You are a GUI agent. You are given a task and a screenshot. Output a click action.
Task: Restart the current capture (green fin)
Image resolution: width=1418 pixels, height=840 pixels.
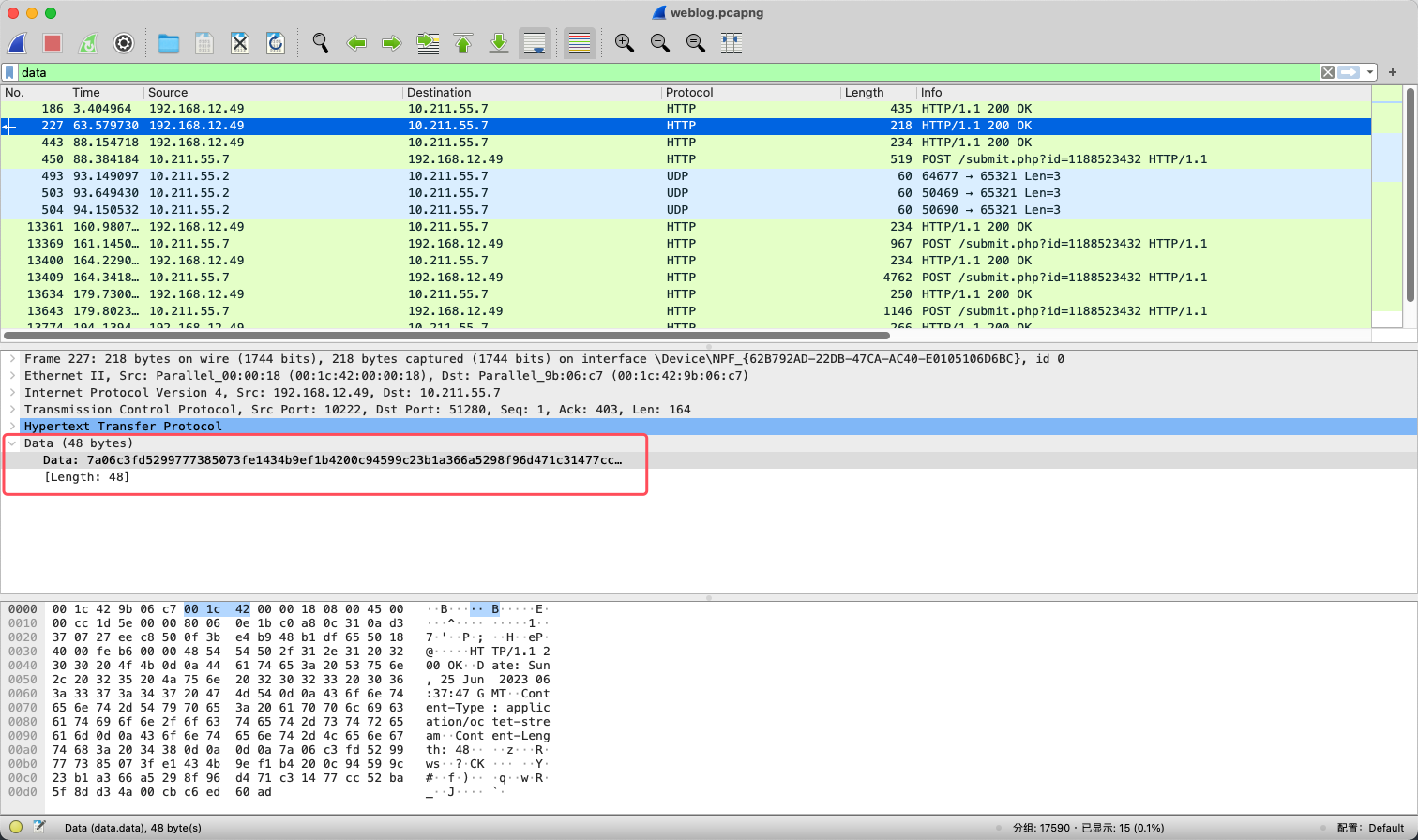(x=88, y=43)
